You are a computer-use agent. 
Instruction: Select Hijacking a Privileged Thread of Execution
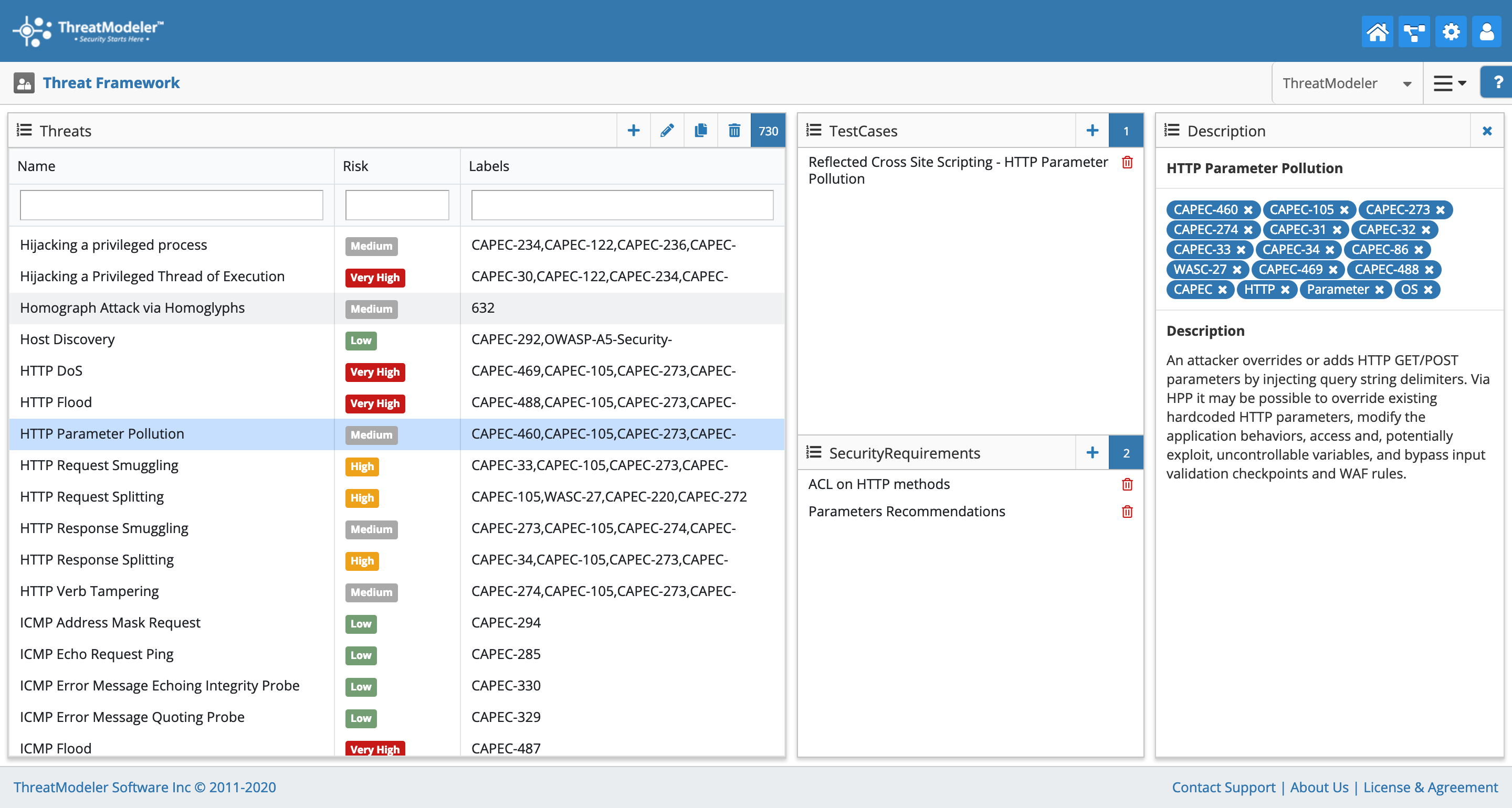(397, 277)
